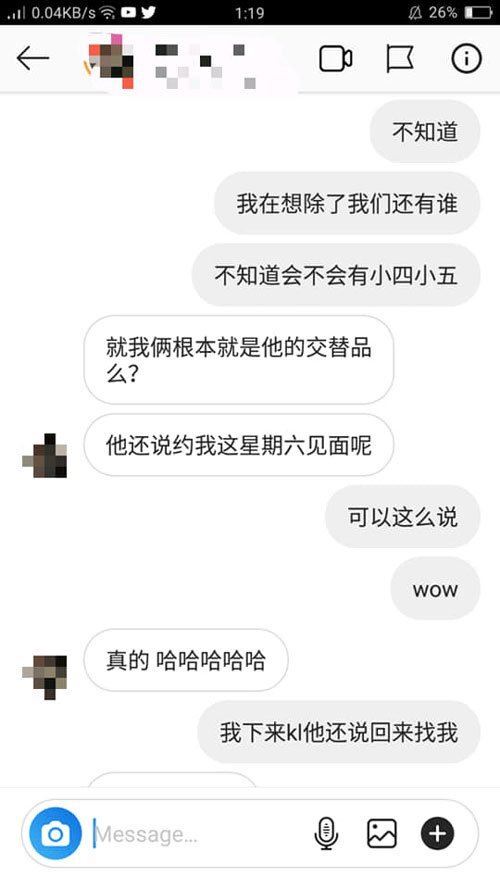Select the 可以这么说 message bubble
The image size is (500, 889).
(402, 517)
